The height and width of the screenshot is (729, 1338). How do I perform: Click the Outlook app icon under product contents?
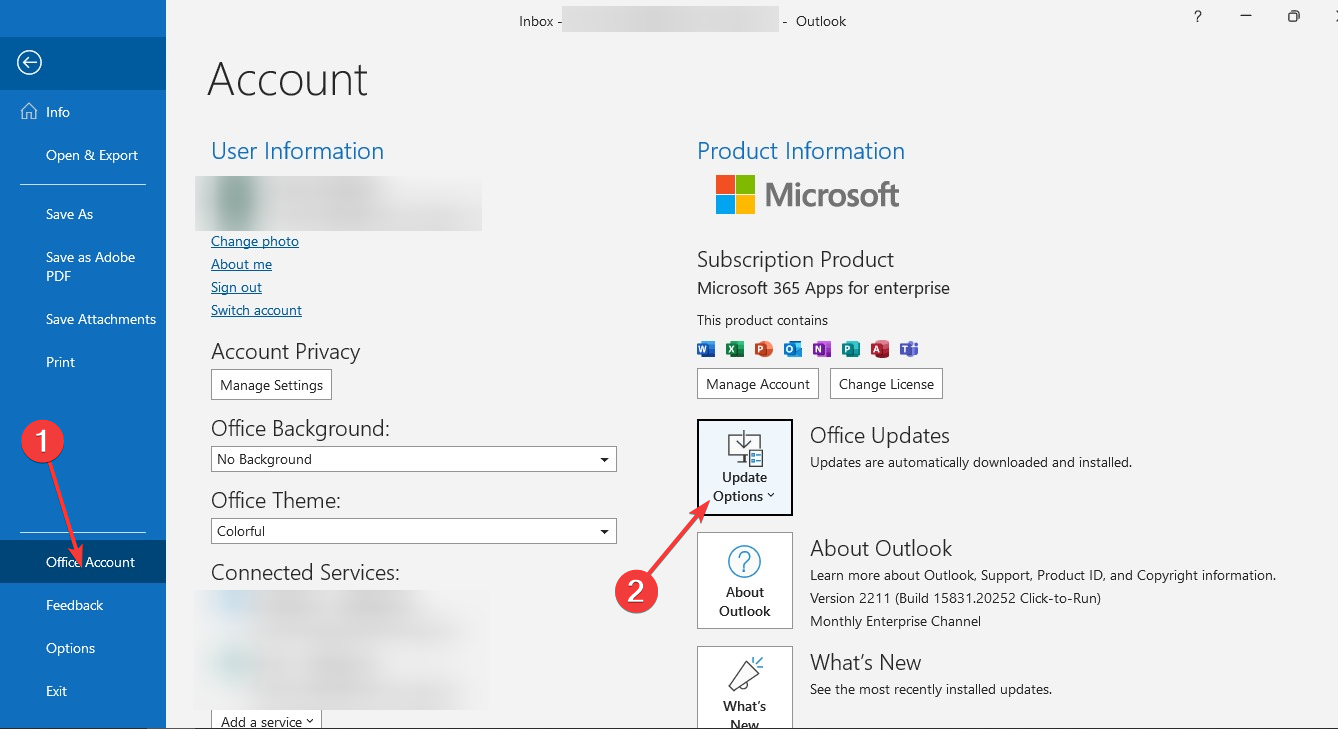[x=793, y=349]
